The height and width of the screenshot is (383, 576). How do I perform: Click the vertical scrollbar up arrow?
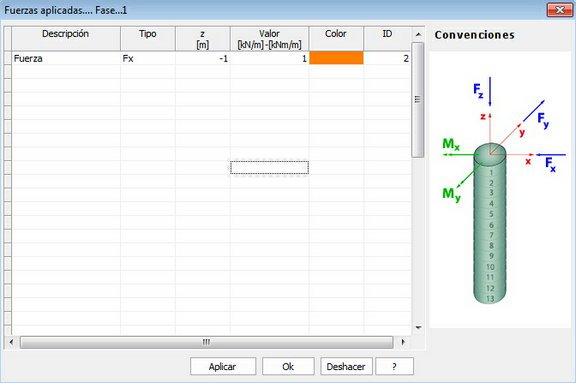418,35
